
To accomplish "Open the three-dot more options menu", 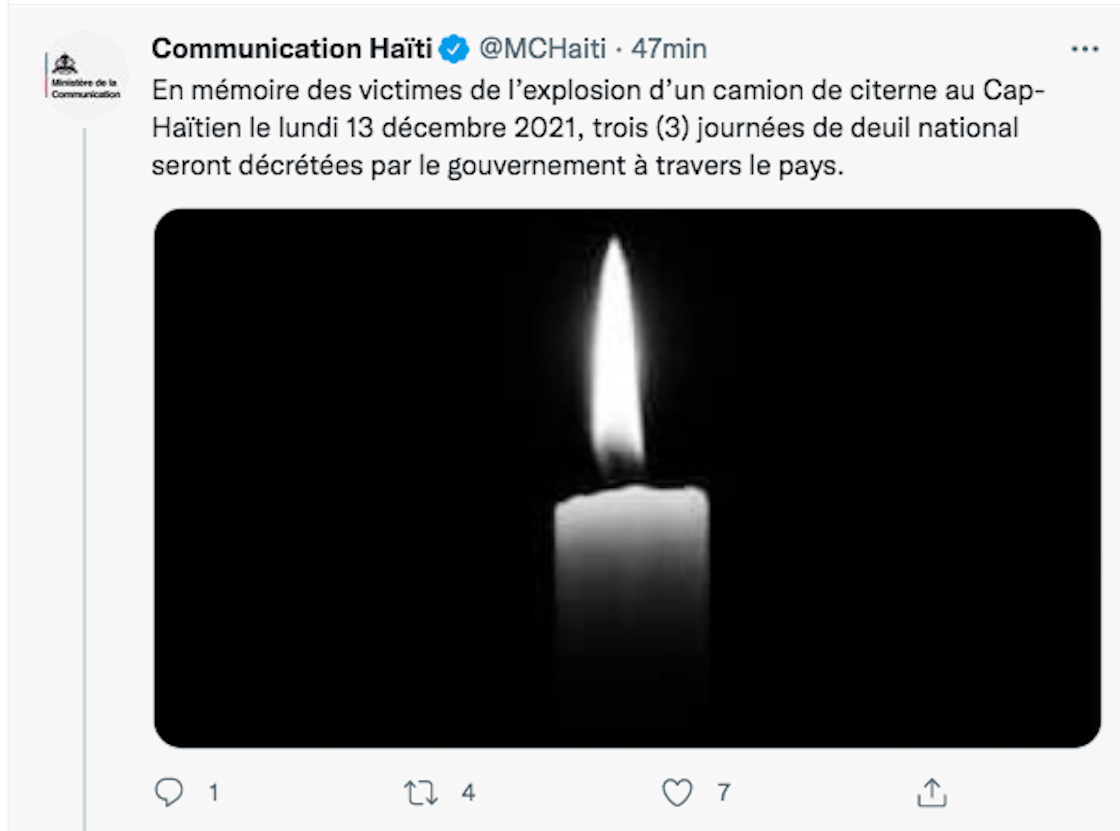I will [x=1085, y=50].
